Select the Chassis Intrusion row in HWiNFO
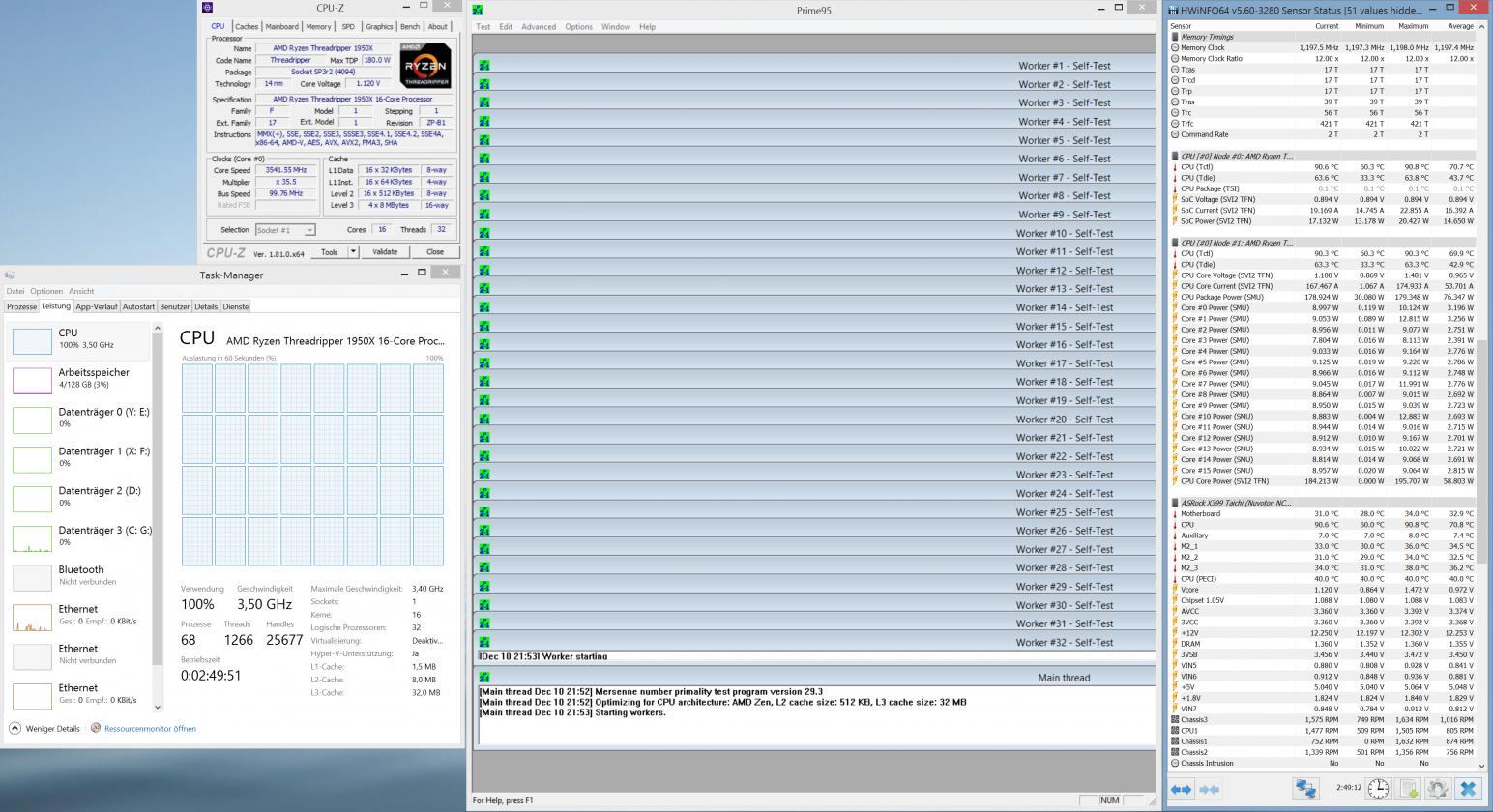Viewport: 1493px width, 812px height. [x=1323, y=763]
